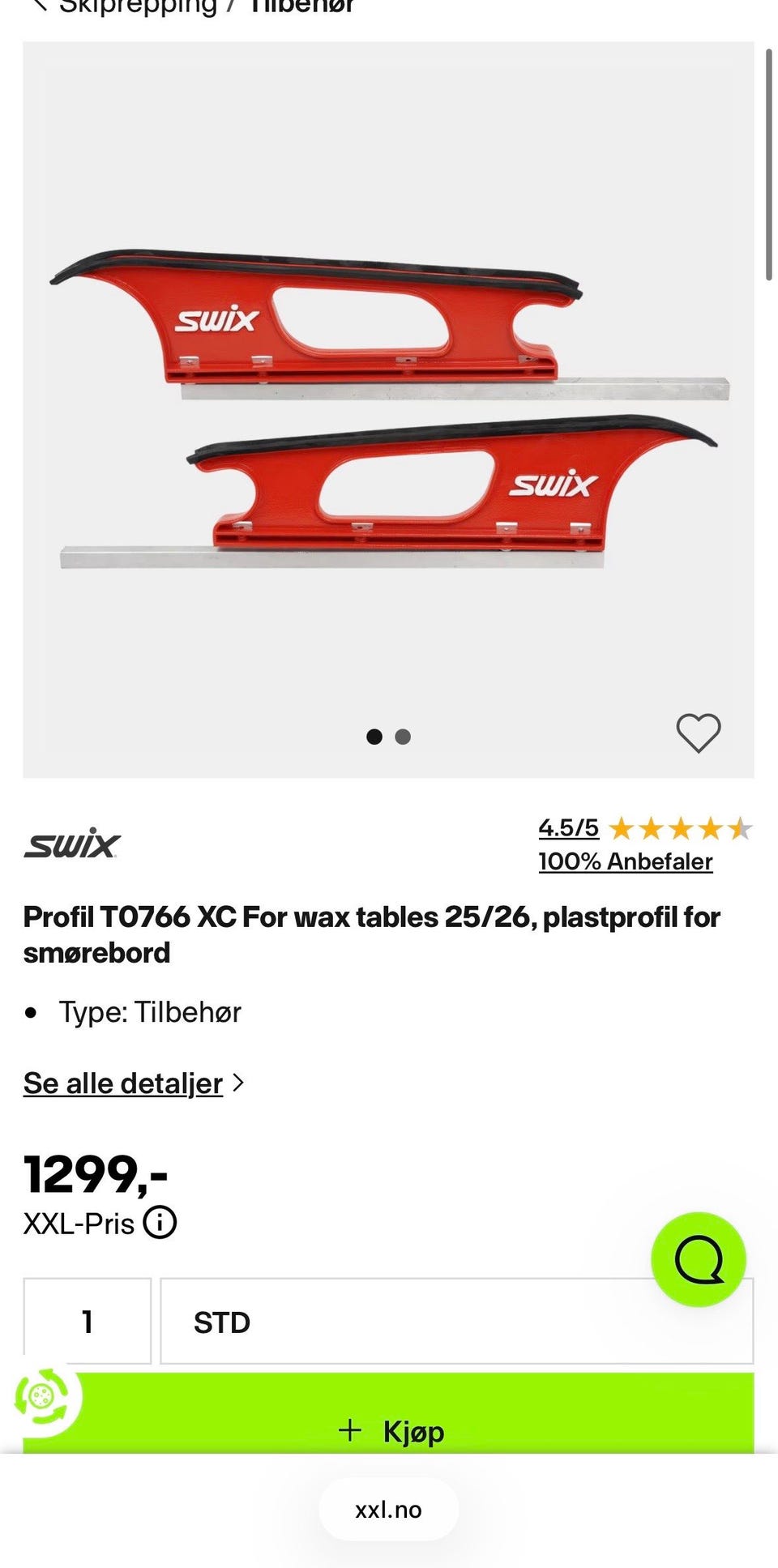Viewport: 778px width, 1568px height.
Task: Expand details via chevron after detaljer
Action: tap(237, 1083)
